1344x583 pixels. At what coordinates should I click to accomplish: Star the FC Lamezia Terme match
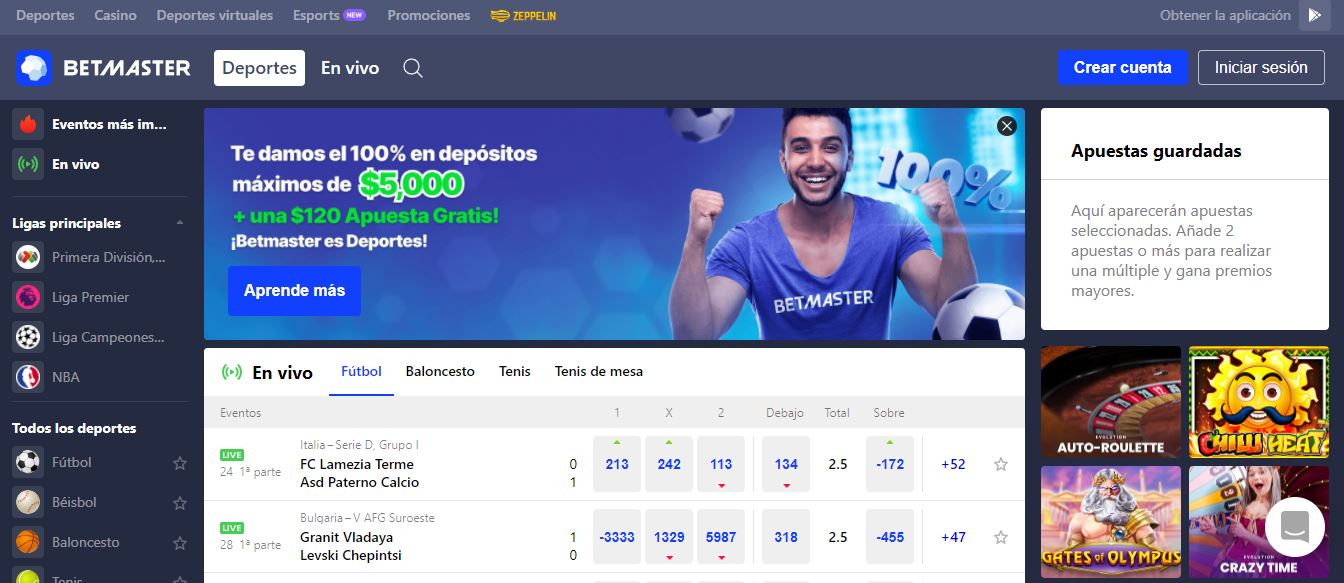(x=1001, y=464)
